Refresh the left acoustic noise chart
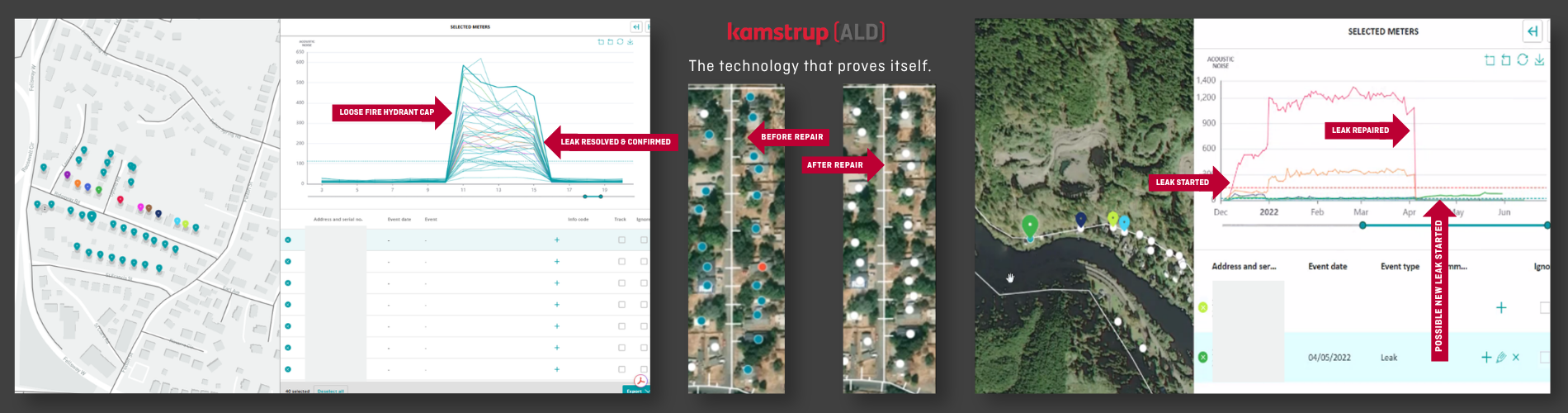The image size is (1568, 413). point(620,41)
